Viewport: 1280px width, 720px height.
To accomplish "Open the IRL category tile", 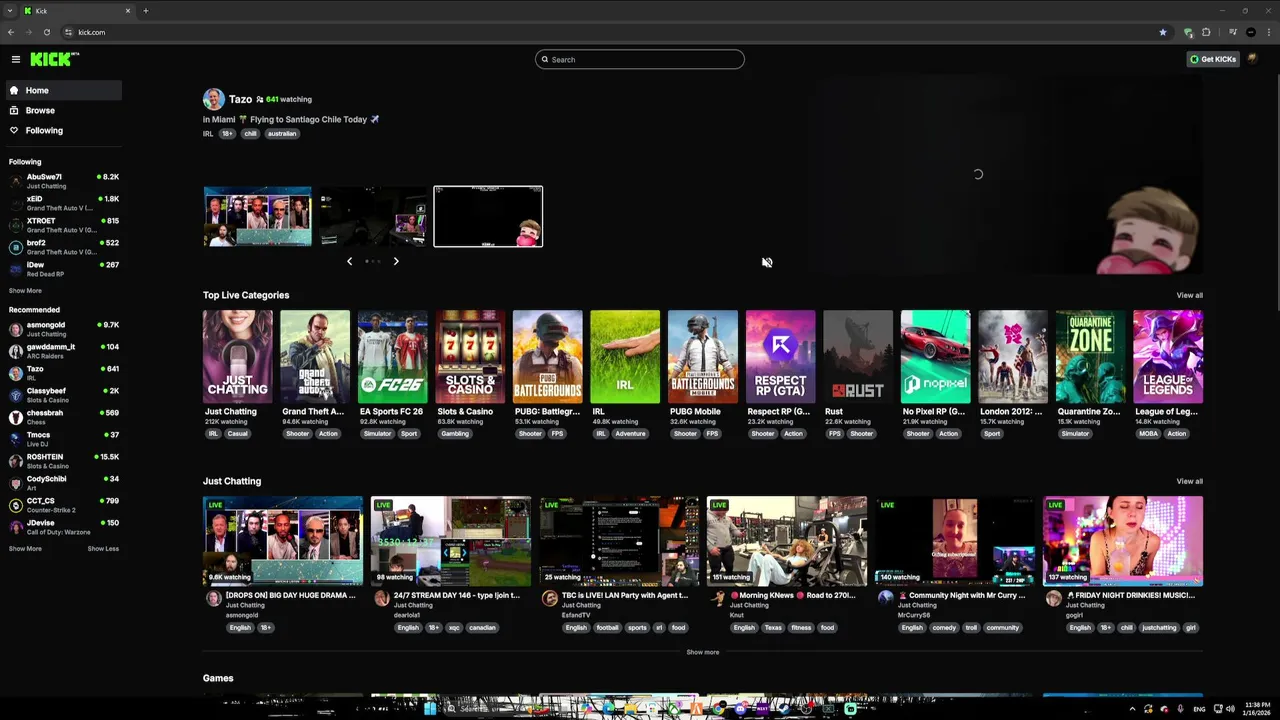I will coord(625,357).
